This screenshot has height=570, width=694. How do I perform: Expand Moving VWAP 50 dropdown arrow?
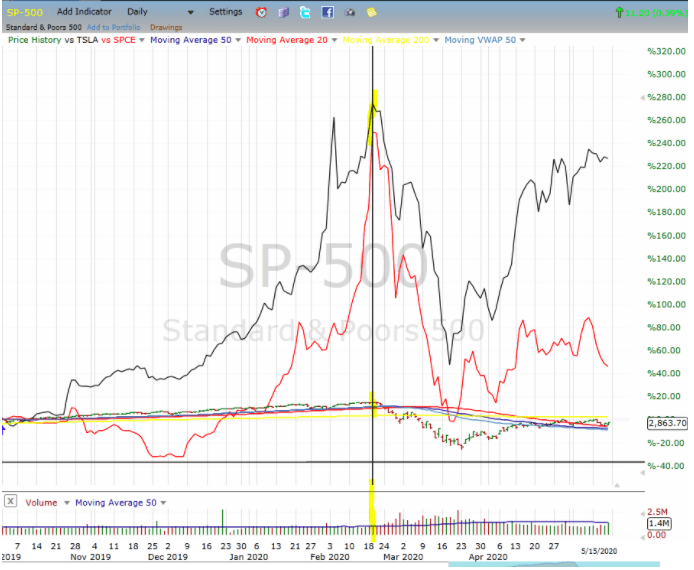click(x=523, y=40)
